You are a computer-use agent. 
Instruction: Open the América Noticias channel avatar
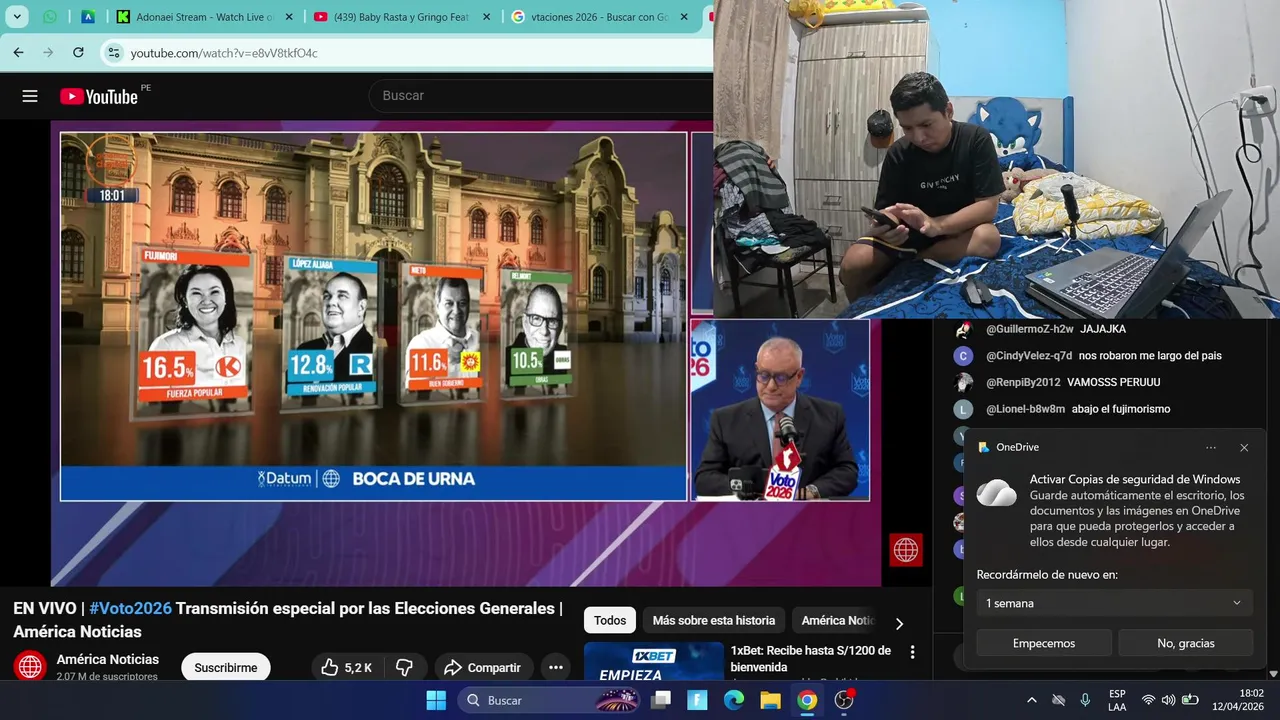30,666
